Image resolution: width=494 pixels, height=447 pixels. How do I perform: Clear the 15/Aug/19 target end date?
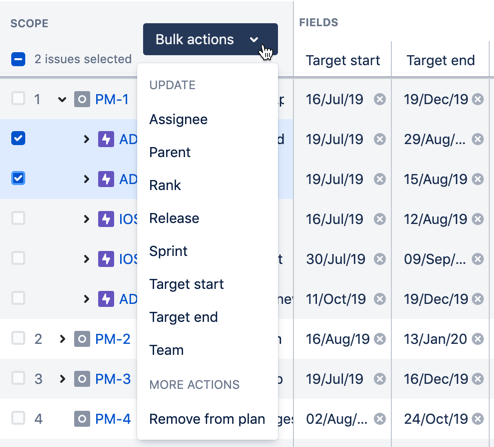tap(478, 179)
